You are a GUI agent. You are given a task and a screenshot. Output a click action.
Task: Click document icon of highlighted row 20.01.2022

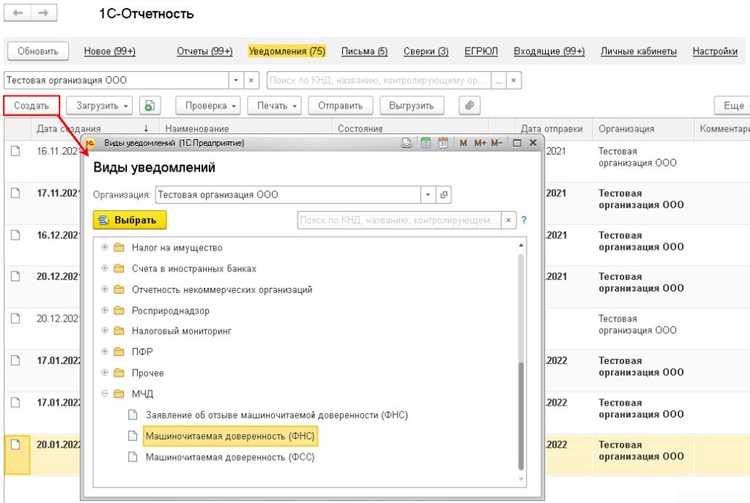[x=16, y=445]
